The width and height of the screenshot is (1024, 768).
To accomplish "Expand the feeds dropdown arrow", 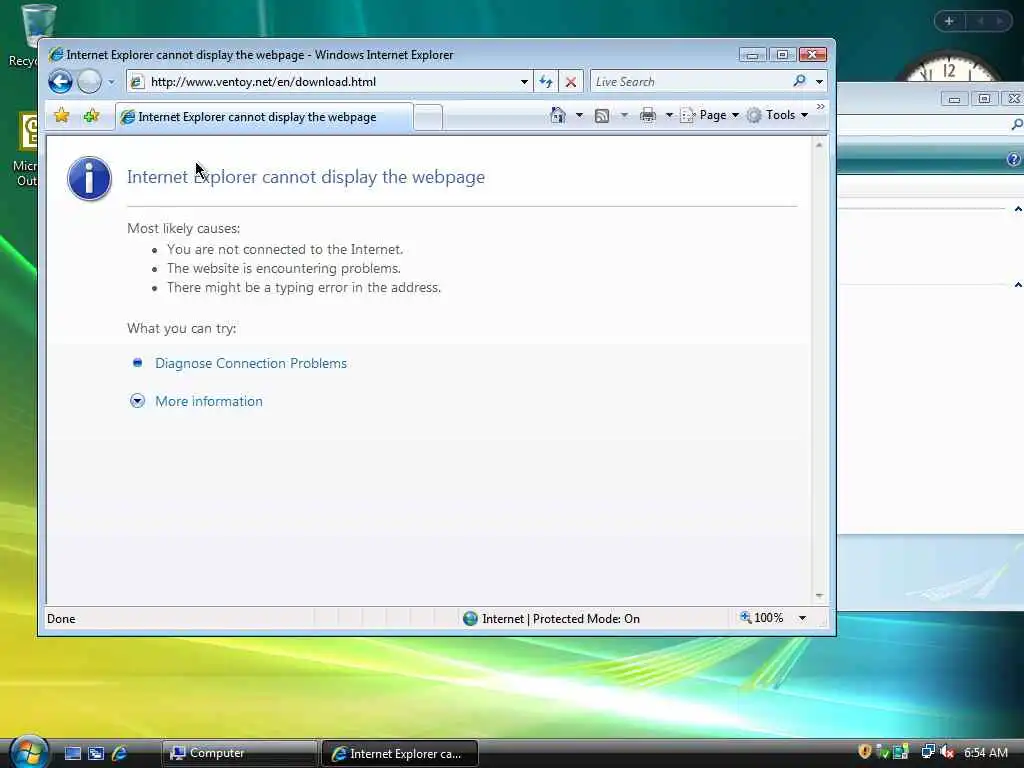I will [624, 115].
